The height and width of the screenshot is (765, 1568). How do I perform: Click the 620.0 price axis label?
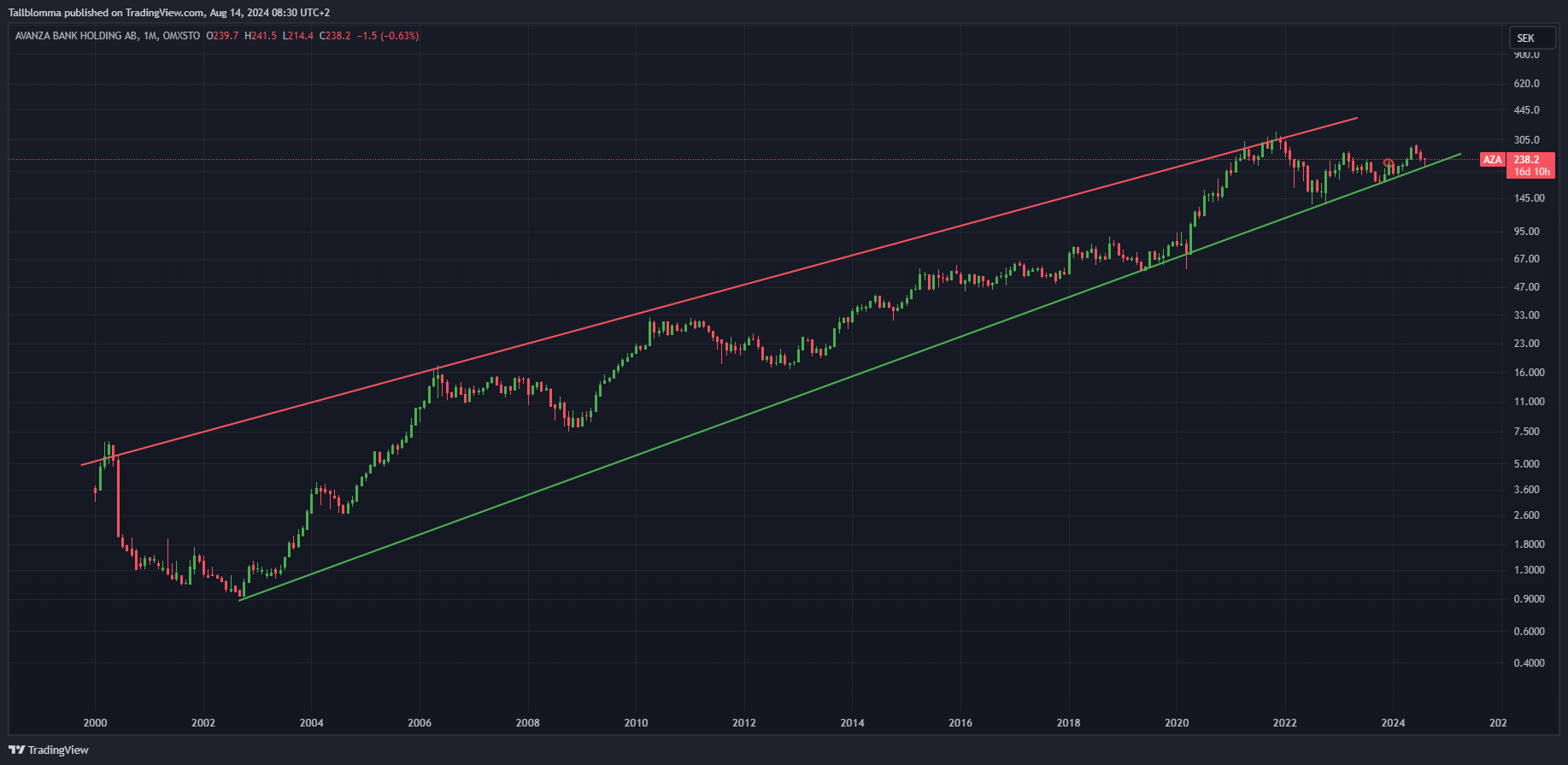[x=1526, y=84]
